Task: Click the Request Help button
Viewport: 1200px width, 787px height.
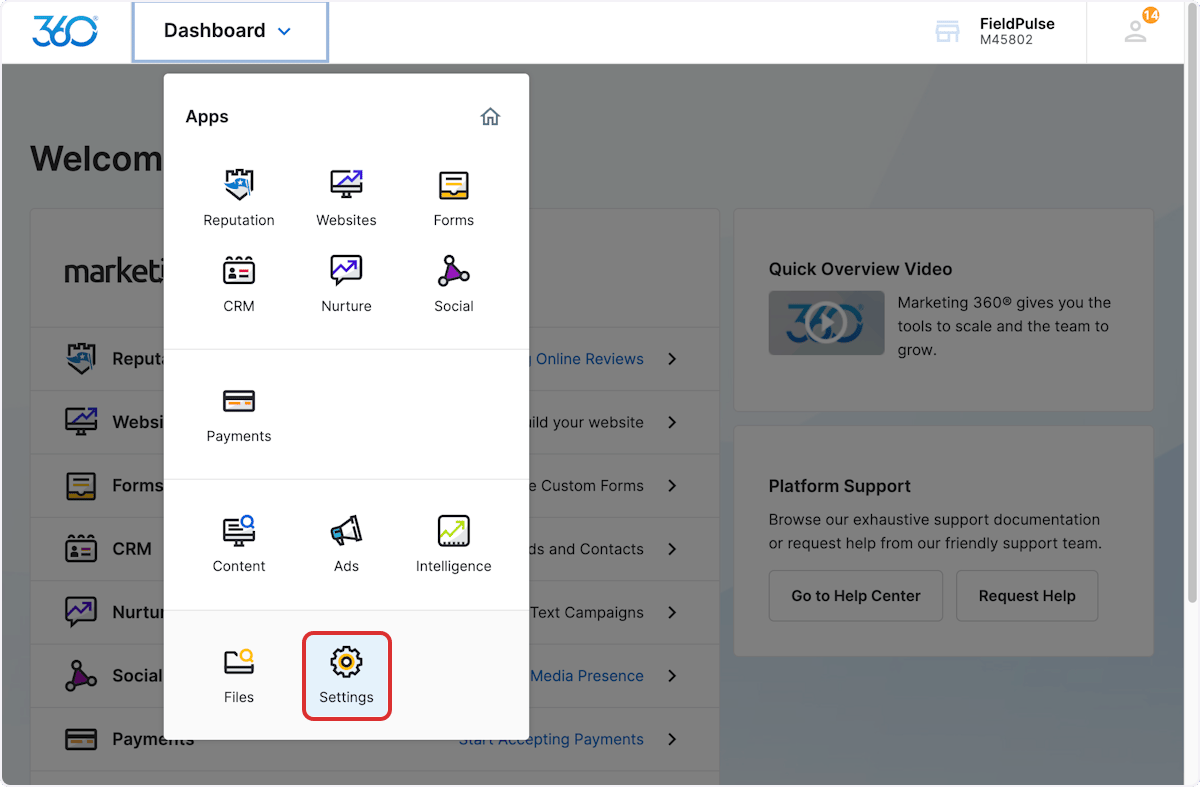Action: 1027,596
